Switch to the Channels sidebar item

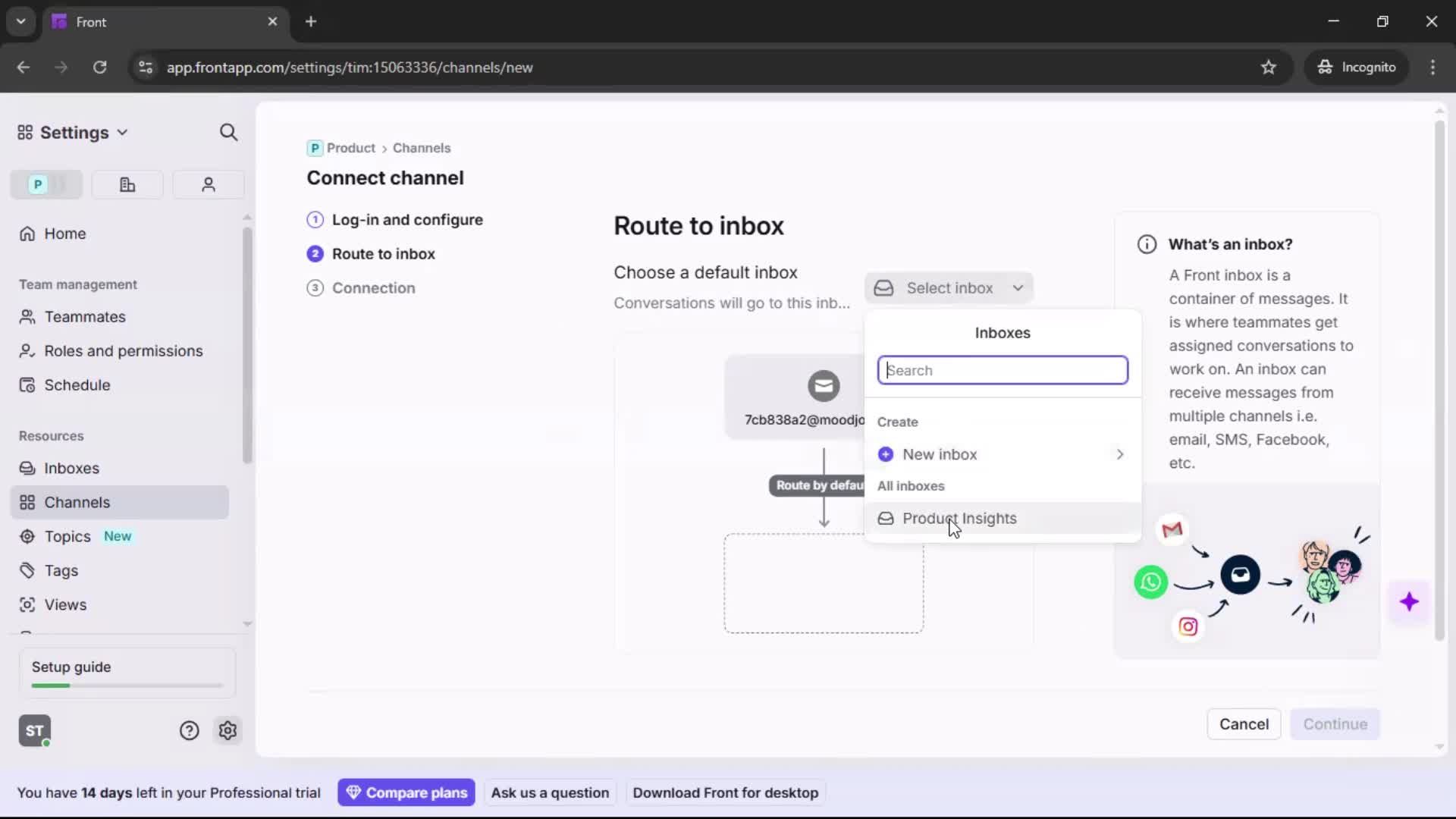pyautogui.click(x=77, y=502)
